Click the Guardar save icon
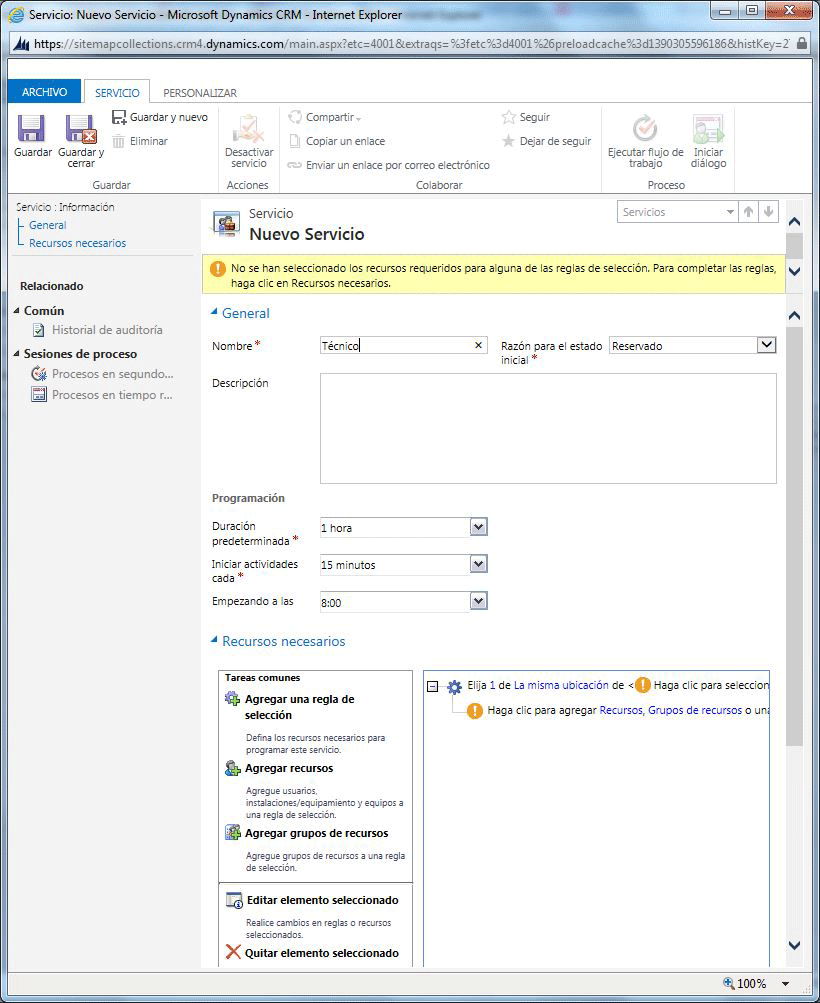Image resolution: width=820 pixels, height=1003 pixels. pos(31,129)
